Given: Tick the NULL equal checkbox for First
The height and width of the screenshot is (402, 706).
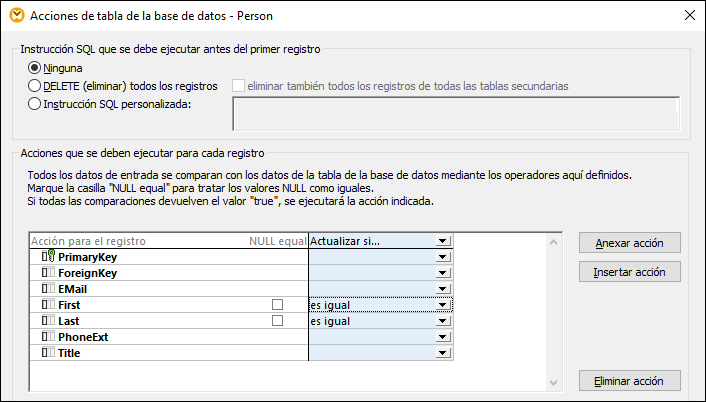Looking at the screenshot, I should [278, 305].
